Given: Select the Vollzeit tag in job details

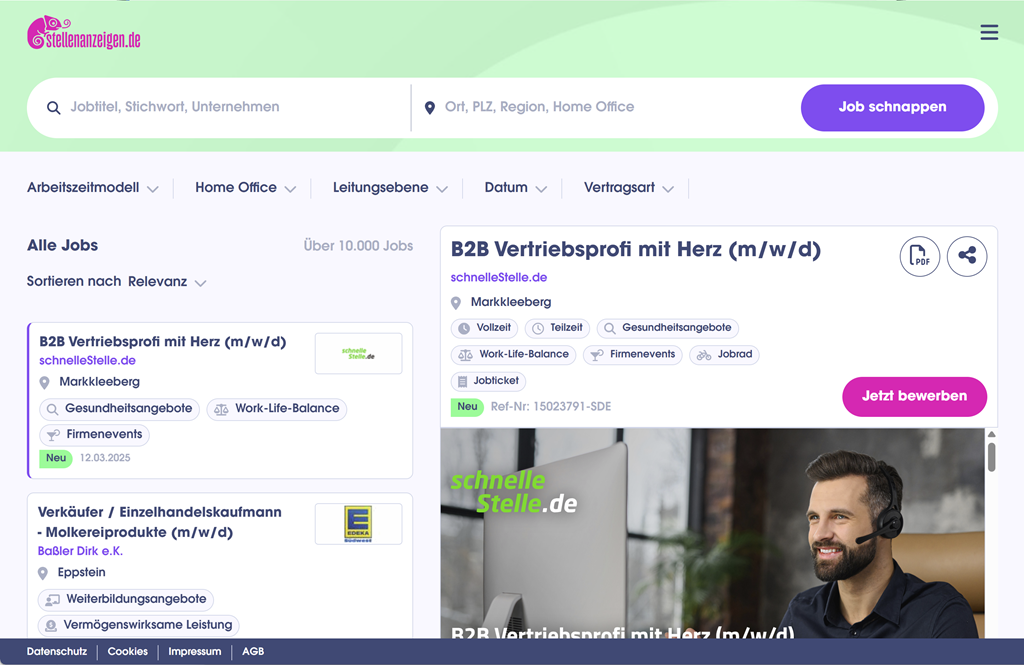Looking at the screenshot, I should point(484,328).
